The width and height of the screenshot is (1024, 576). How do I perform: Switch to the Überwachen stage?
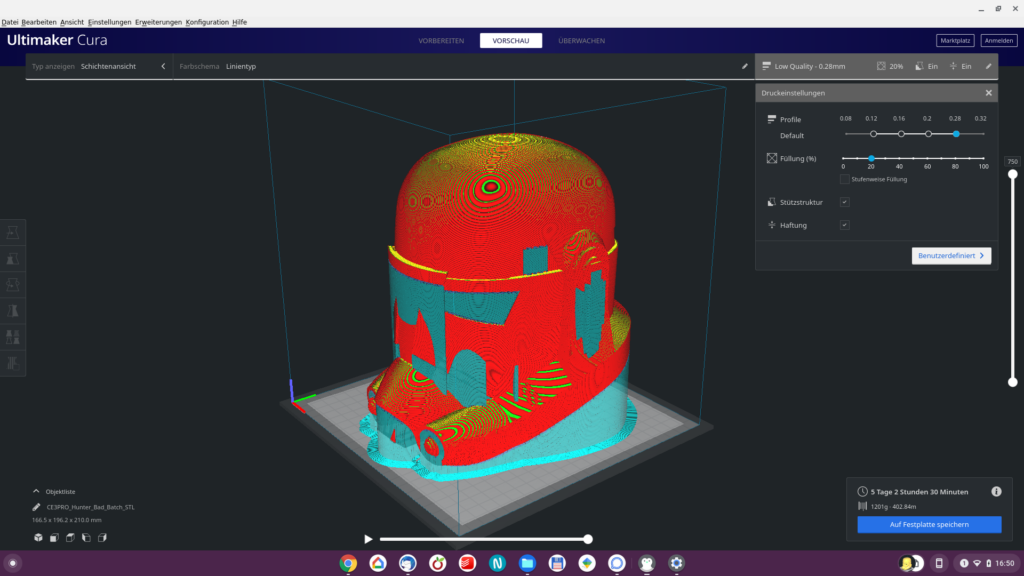pyautogui.click(x=581, y=40)
